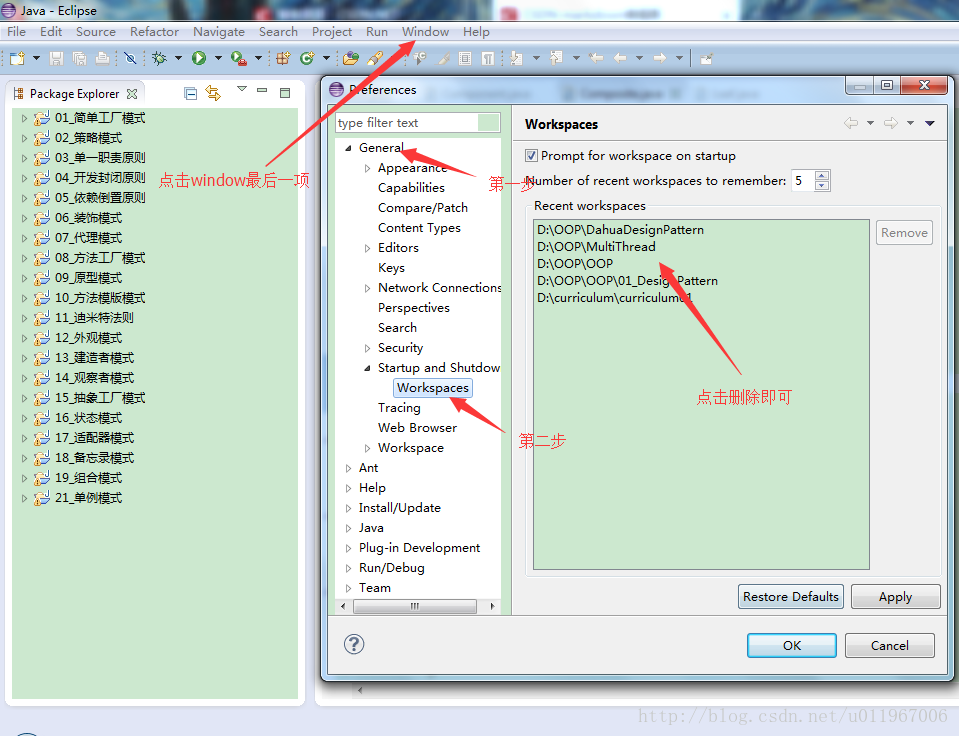Minimize the Package Explorer view
959x736 pixels.
tap(262, 91)
